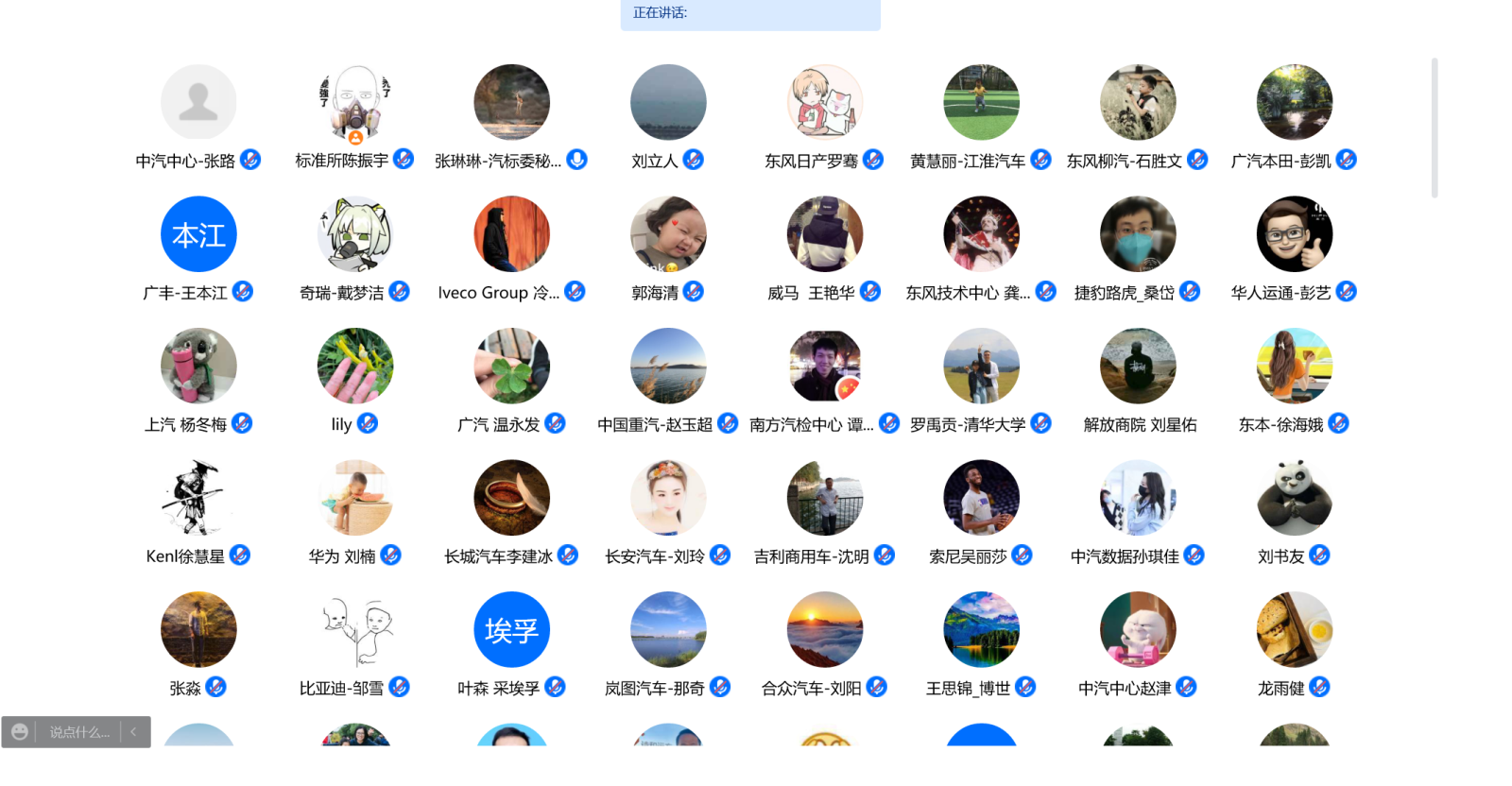Click the muted mic icon next to lily
This screenshot has height=786, width=1512.
pos(368,423)
